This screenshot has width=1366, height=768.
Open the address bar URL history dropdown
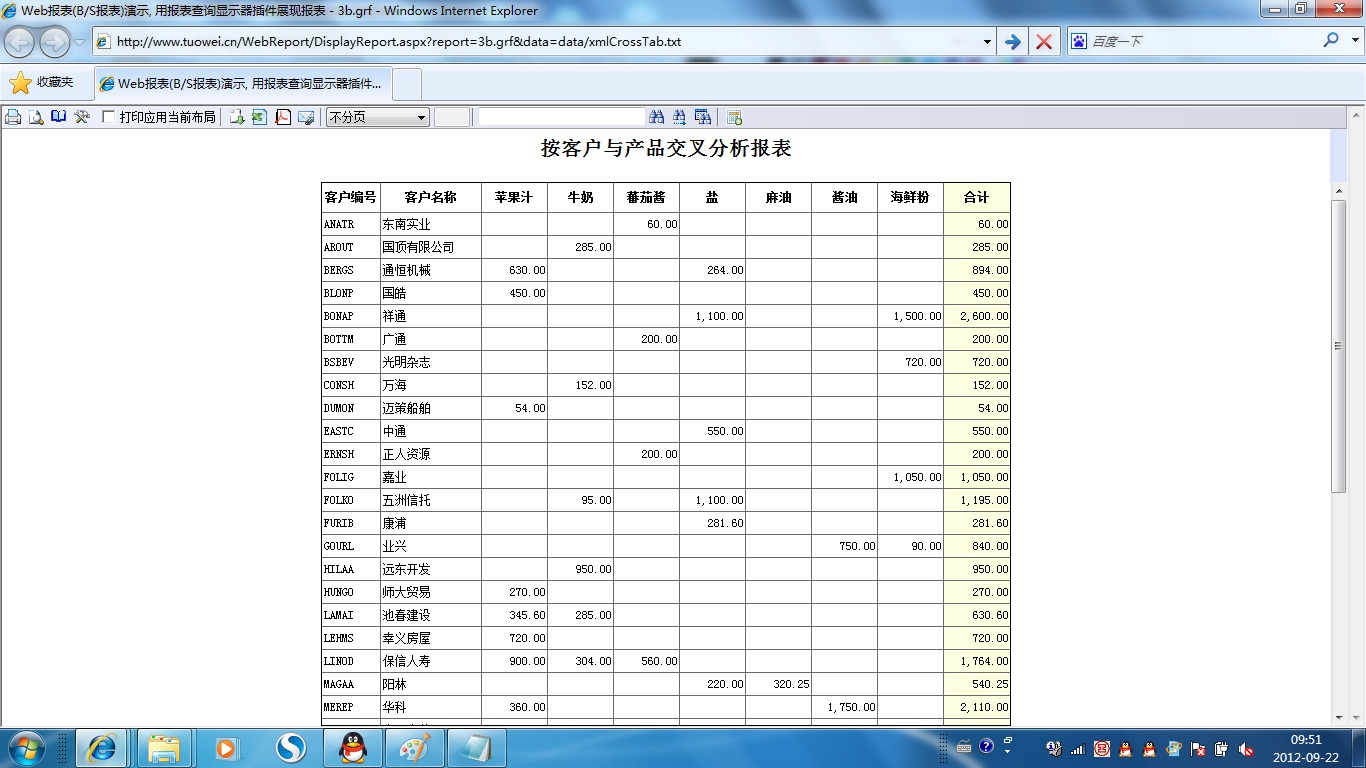[987, 42]
